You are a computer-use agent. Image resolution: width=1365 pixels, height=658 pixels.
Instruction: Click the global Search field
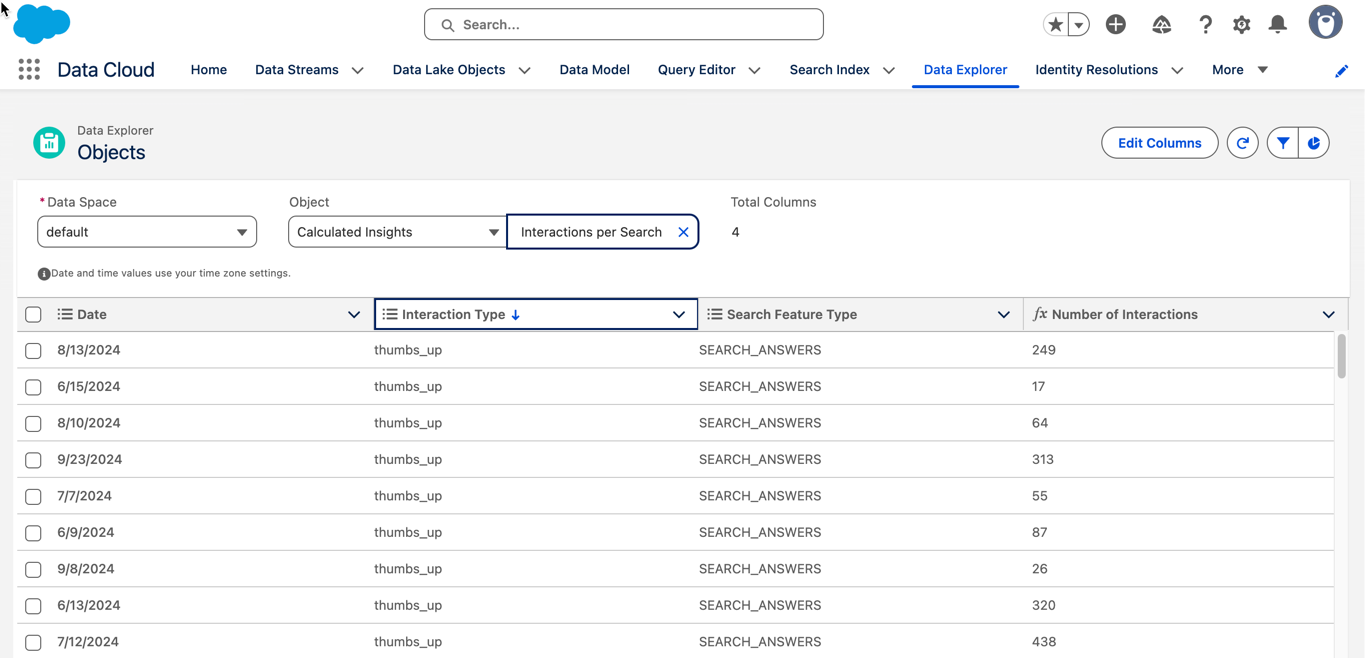[624, 25]
